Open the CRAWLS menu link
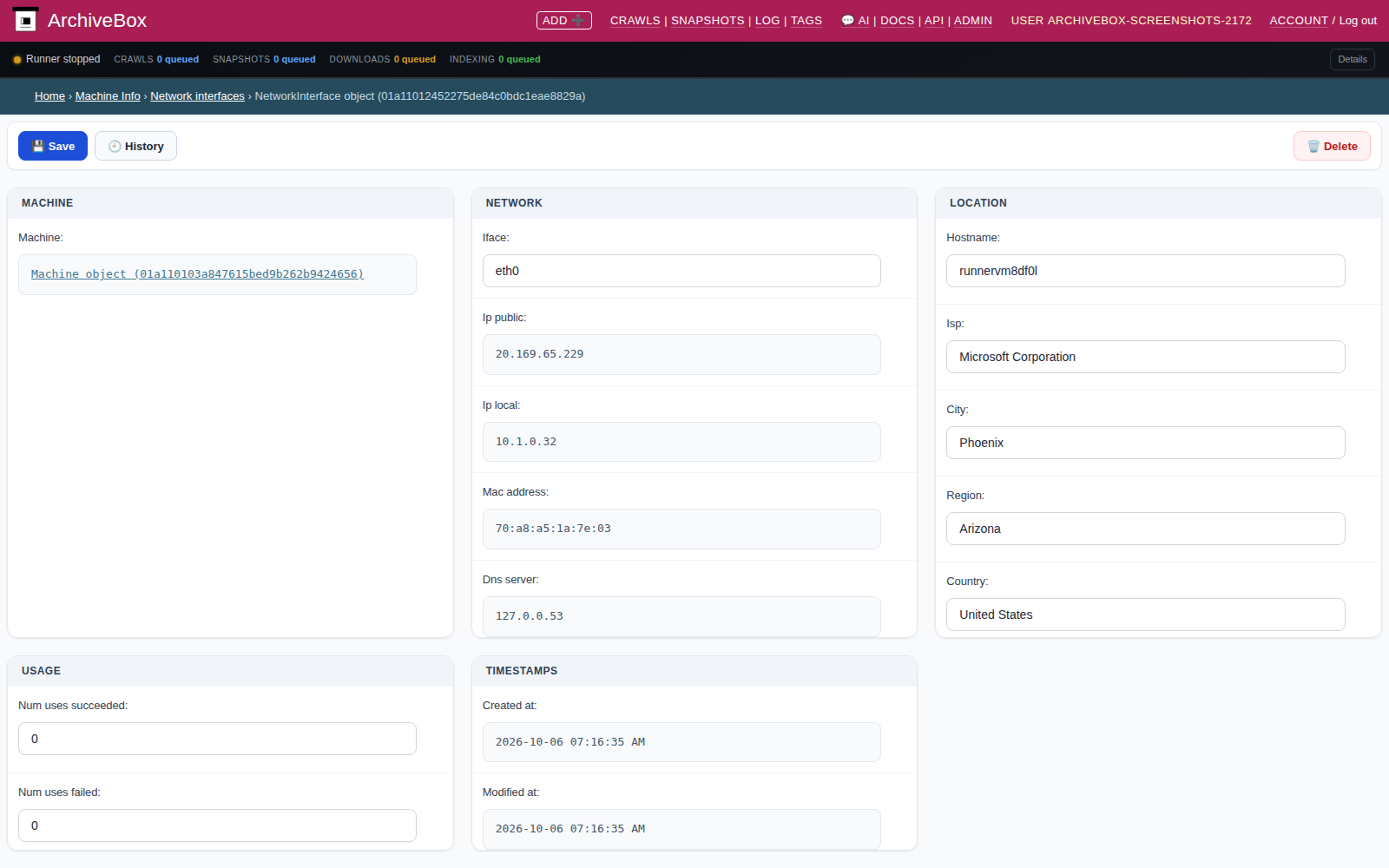 [x=635, y=20]
